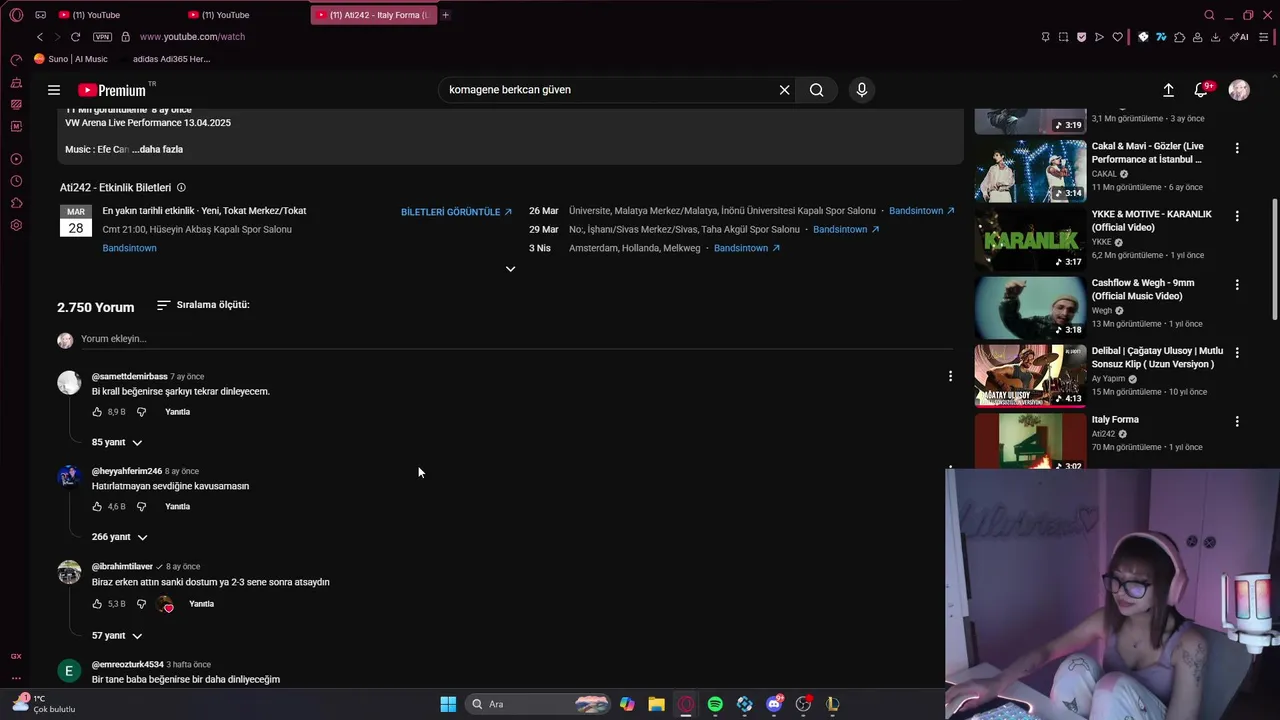This screenshot has width=1280, height=720.
Task: Dislike the @samettdemirbass comment
Action: (x=141, y=412)
